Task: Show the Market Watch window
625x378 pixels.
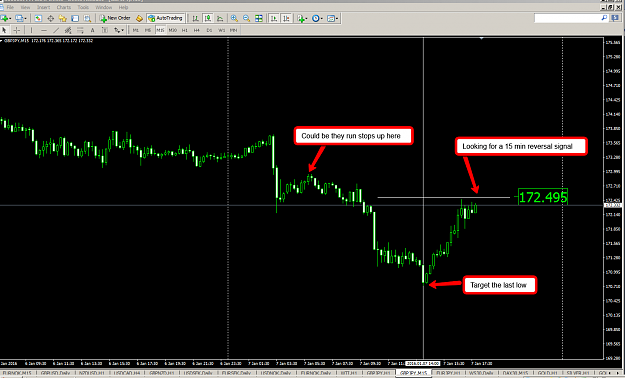Action: [x=38, y=18]
